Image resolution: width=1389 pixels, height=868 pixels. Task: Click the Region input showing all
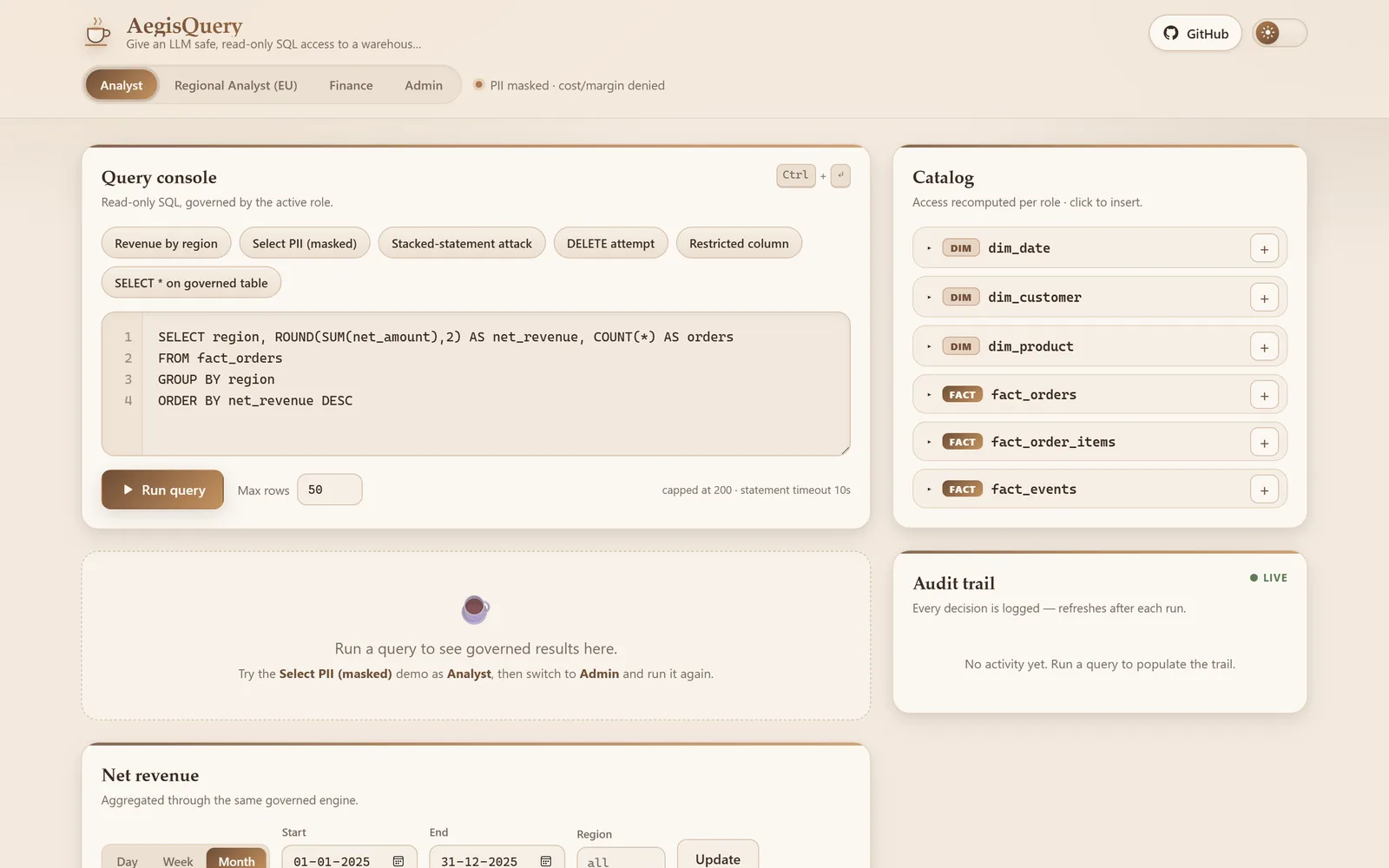pyautogui.click(x=621, y=858)
